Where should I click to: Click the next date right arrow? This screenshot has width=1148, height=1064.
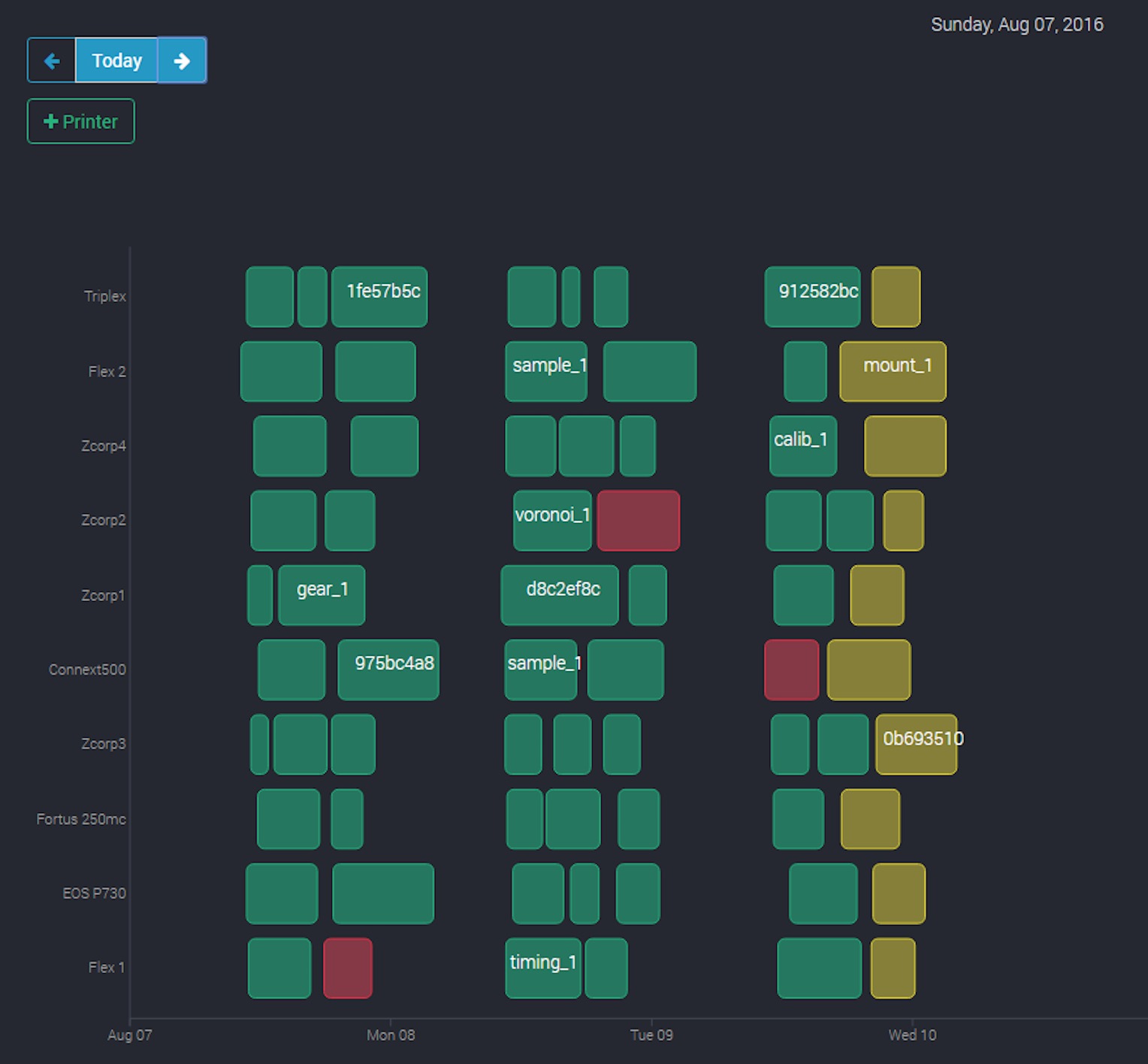point(182,60)
